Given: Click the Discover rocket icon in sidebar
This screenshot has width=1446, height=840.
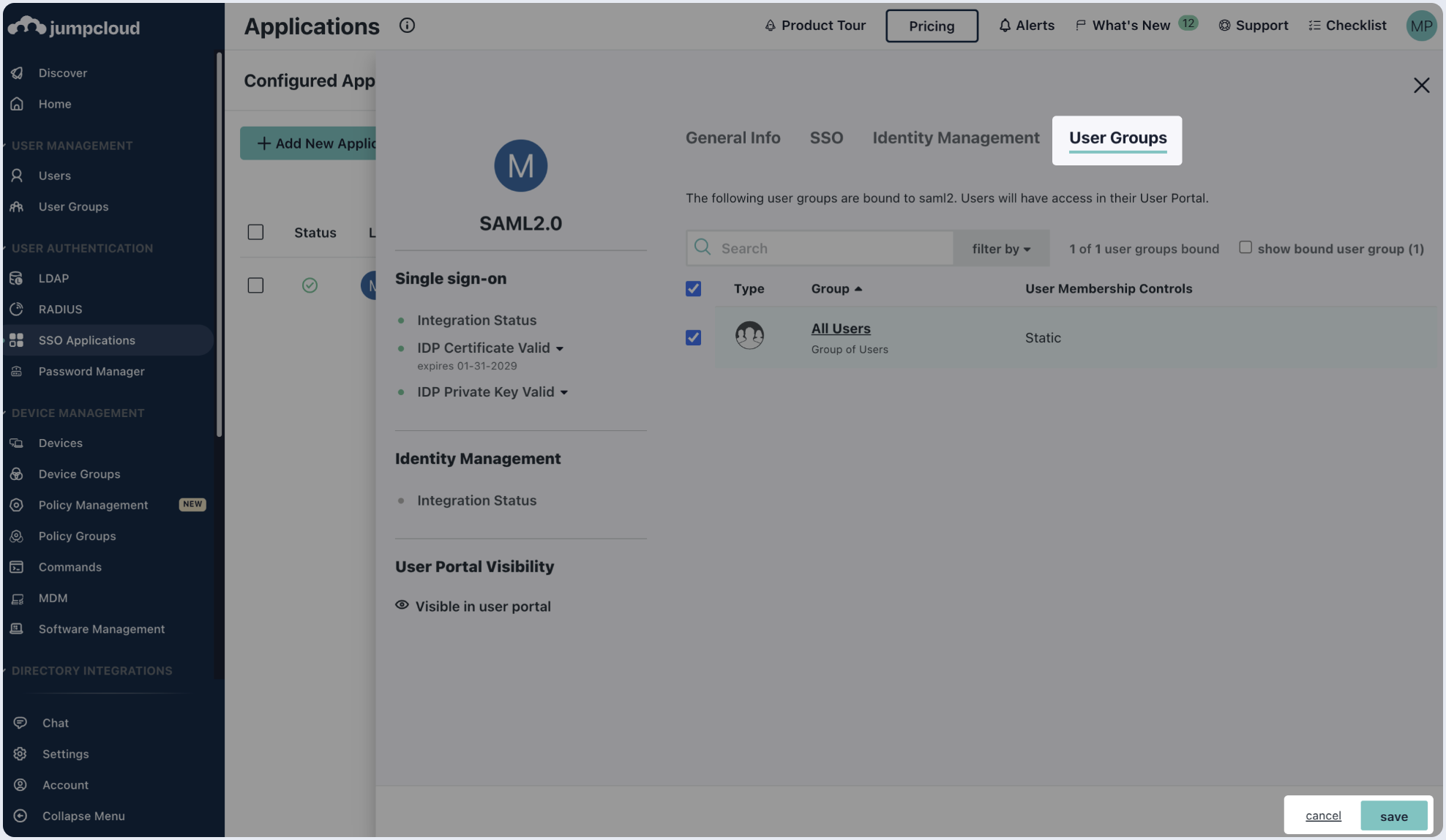Looking at the screenshot, I should (x=17, y=72).
